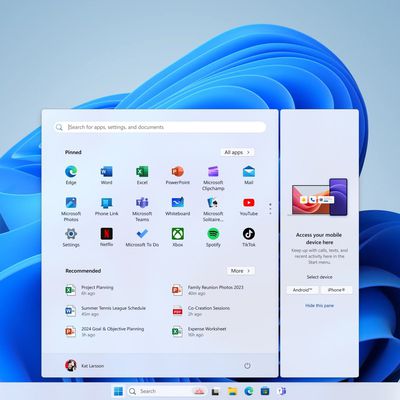Launch Microsoft Photos

tap(71, 209)
